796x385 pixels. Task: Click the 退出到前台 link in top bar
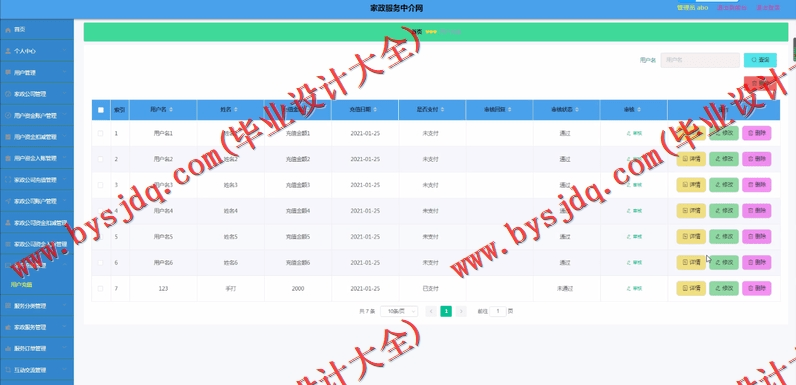click(732, 8)
